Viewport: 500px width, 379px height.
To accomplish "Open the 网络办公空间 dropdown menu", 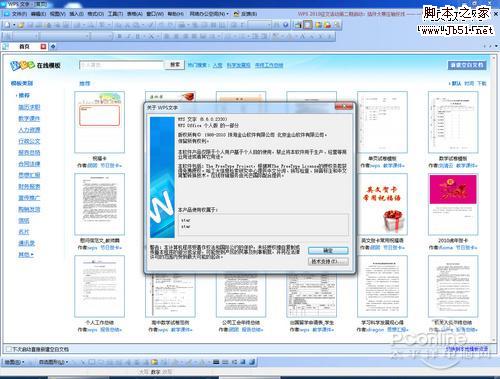I will click(209, 14).
